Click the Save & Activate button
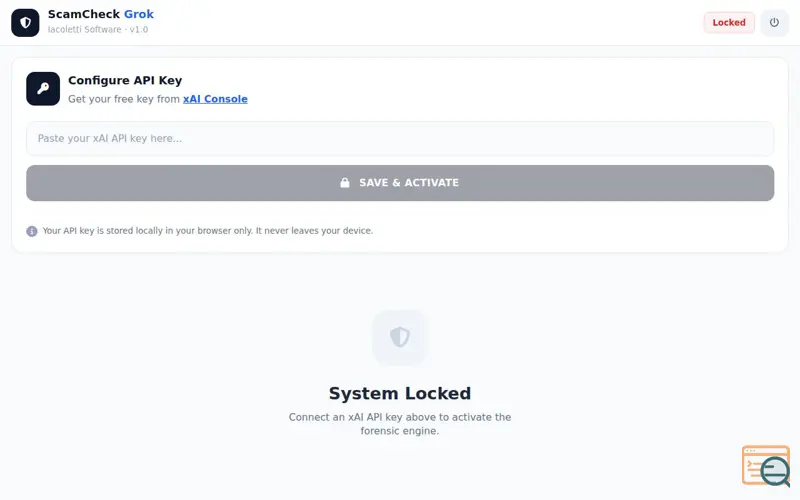 point(399,183)
